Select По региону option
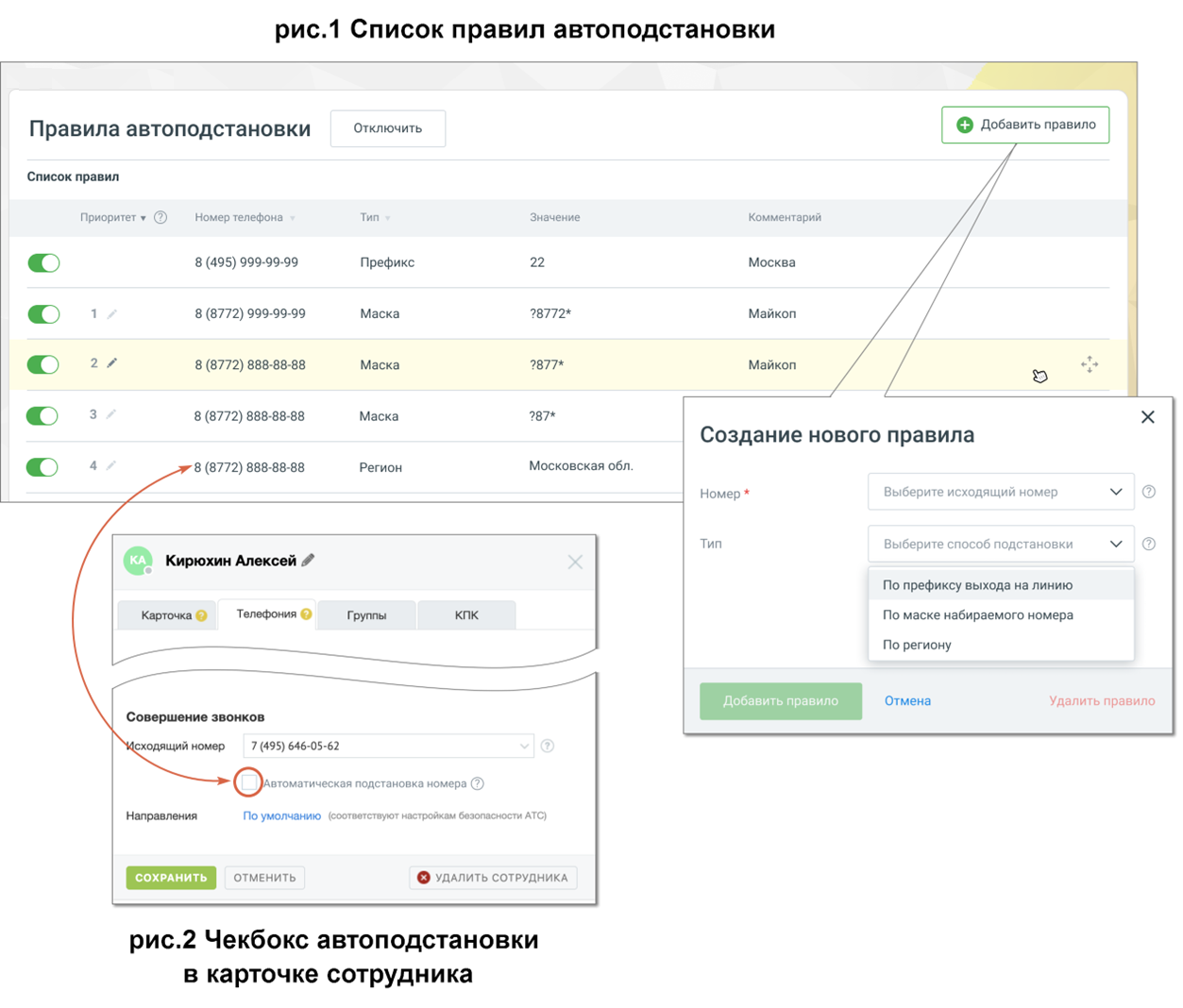Screen dimensions: 1183x1008 tap(1001, 645)
